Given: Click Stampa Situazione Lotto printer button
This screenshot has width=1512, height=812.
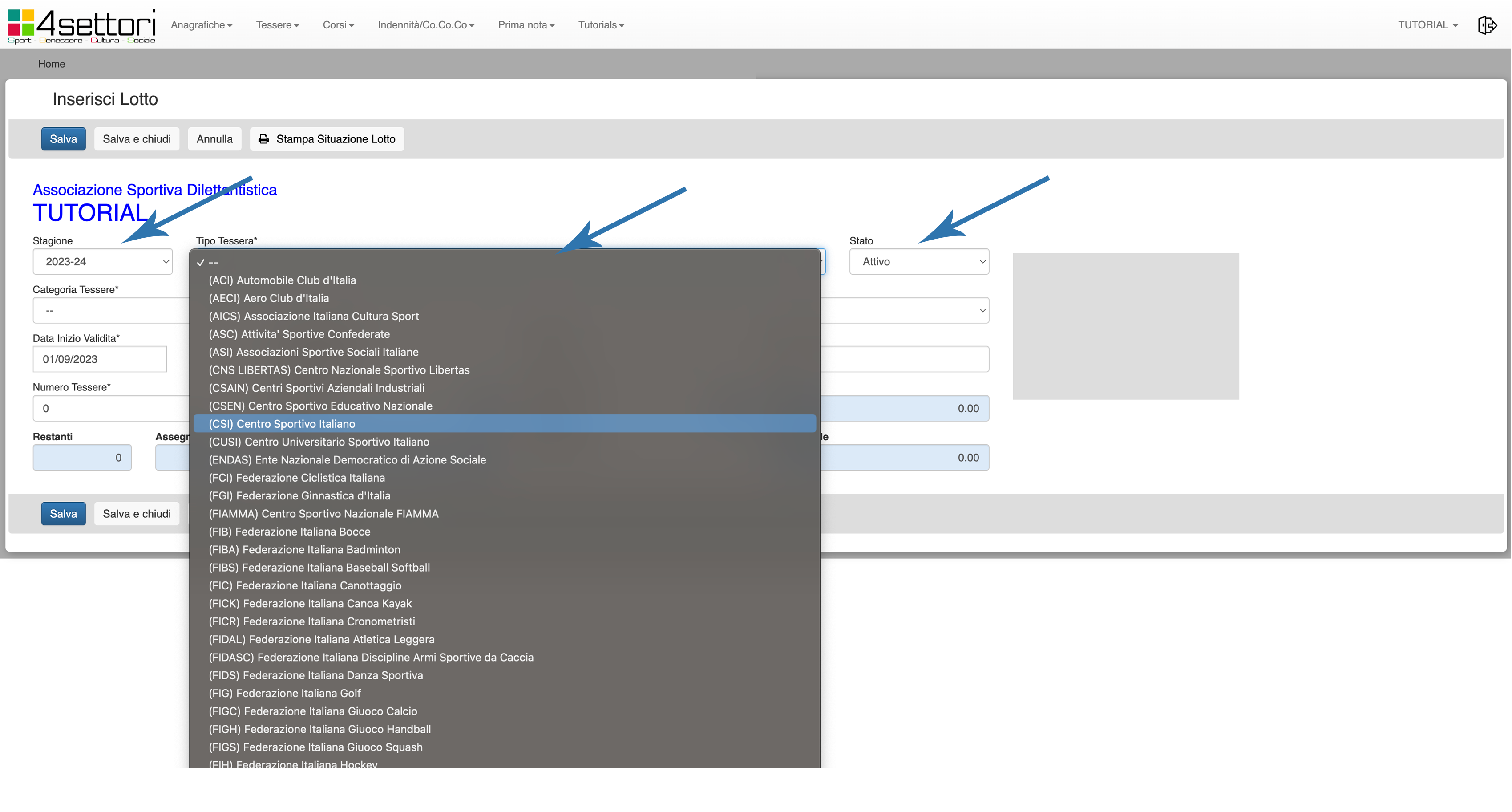Looking at the screenshot, I should 327,139.
